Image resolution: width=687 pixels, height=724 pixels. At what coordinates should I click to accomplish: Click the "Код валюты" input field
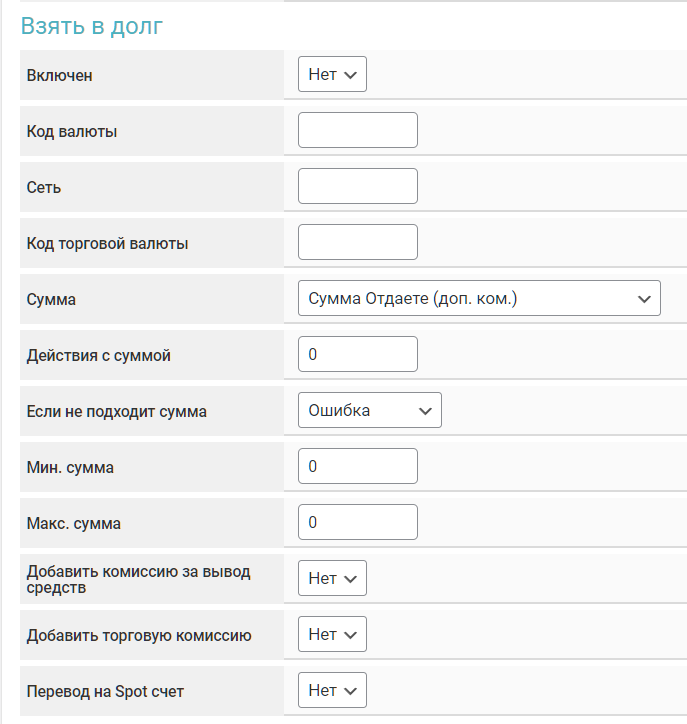pyautogui.click(x=357, y=130)
